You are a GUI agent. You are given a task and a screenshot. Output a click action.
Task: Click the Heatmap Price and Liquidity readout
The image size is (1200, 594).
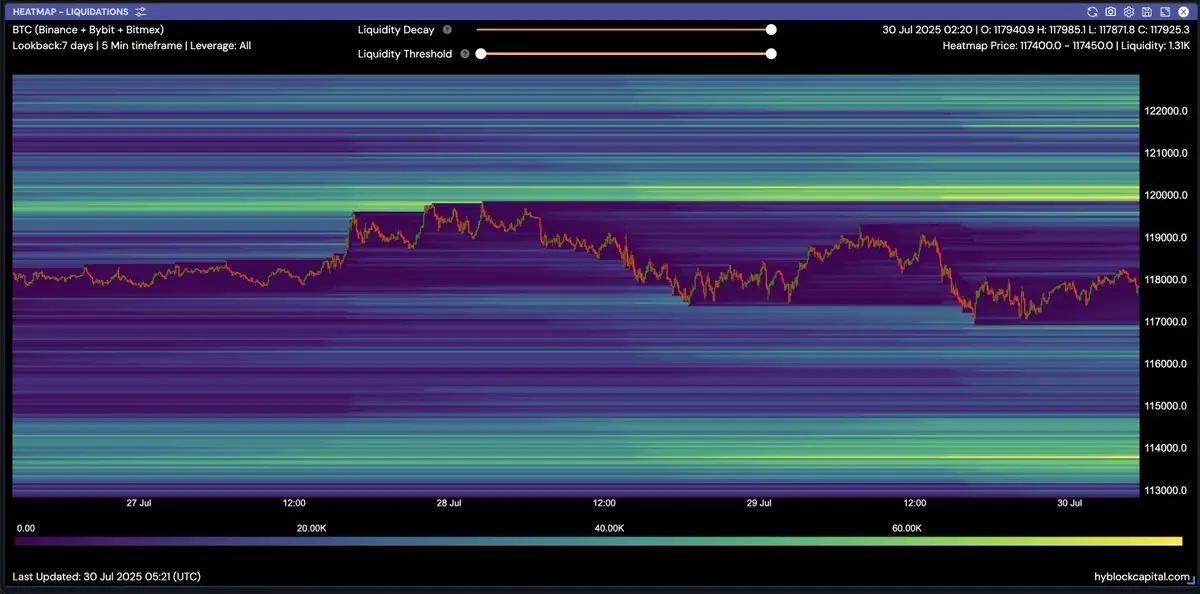click(x=1066, y=46)
